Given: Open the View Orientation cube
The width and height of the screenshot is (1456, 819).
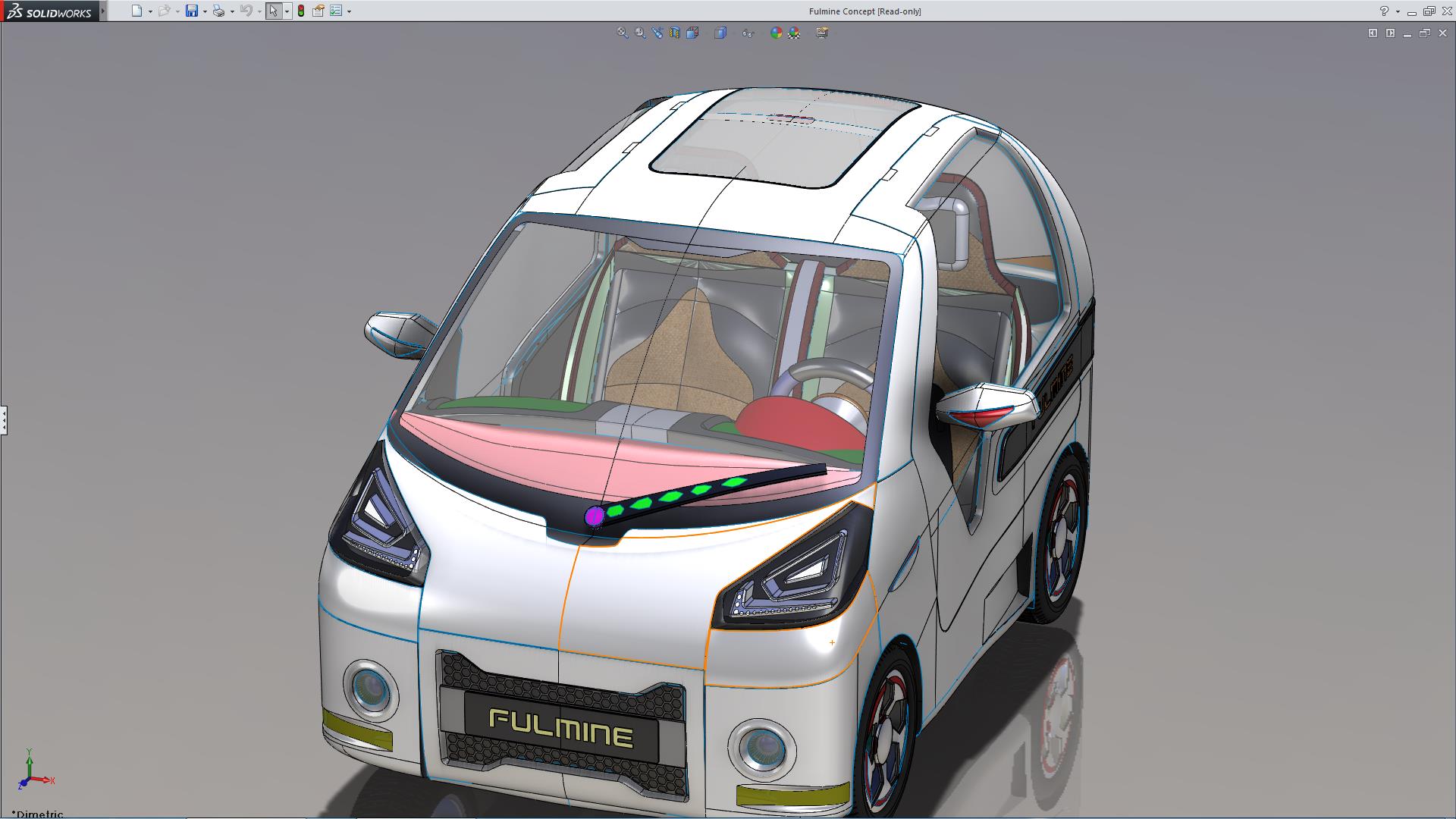Looking at the screenshot, I should pyautogui.click(x=692, y=33).
